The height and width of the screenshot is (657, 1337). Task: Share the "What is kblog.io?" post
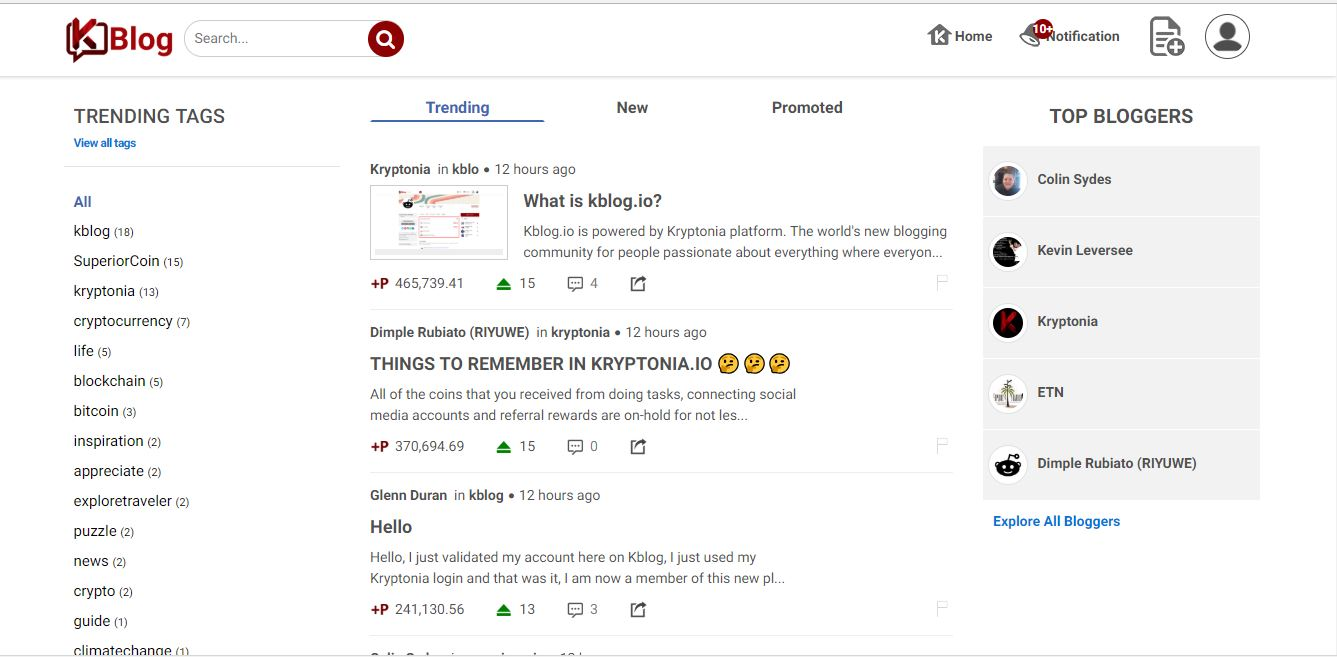click(x=638, y=284)
